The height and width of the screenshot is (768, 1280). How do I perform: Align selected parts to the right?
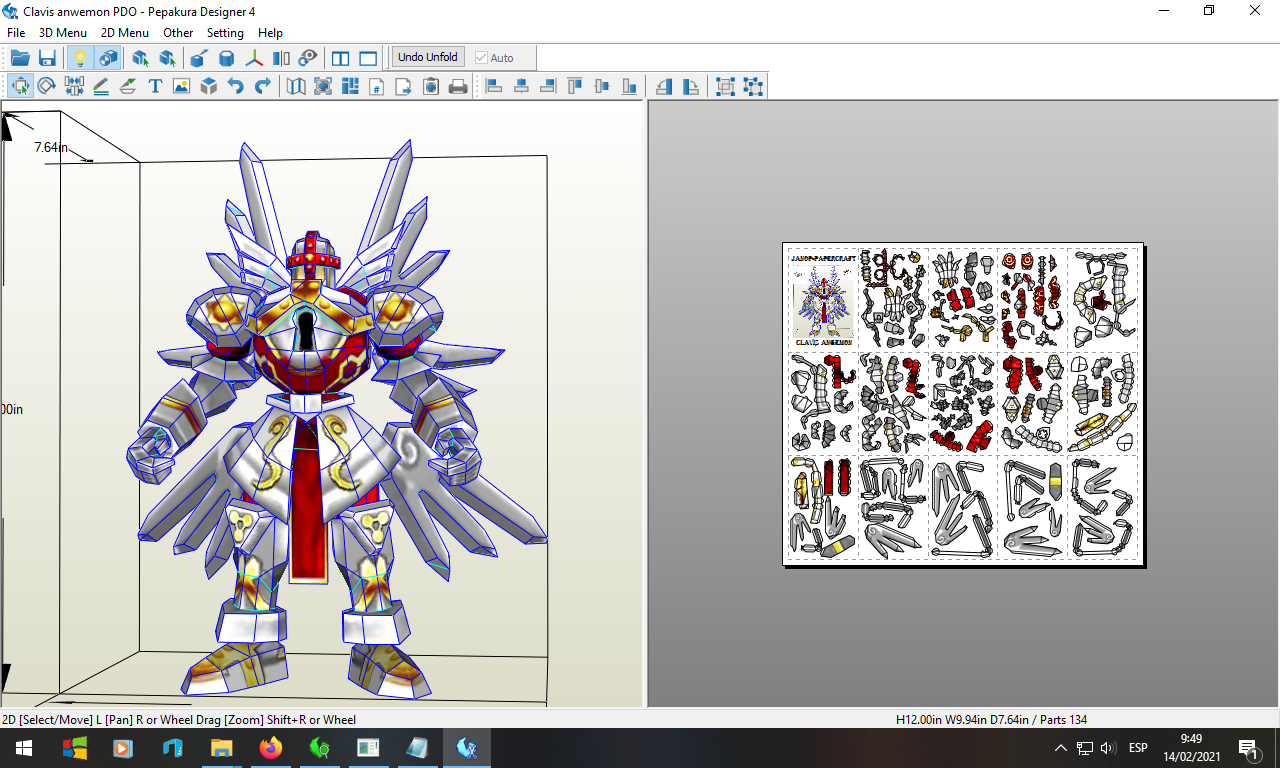click(x=548, y=86)
